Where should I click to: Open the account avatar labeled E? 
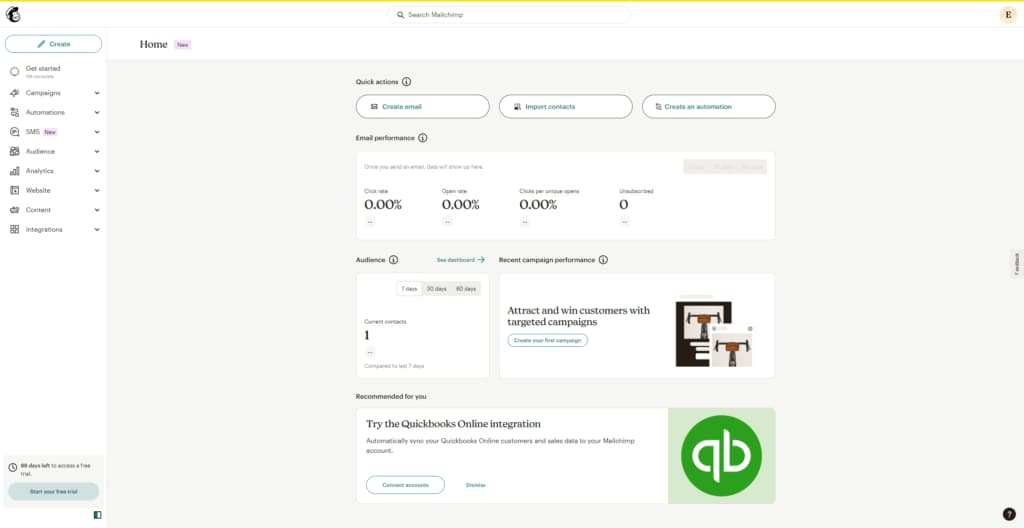coord(1008,14)
